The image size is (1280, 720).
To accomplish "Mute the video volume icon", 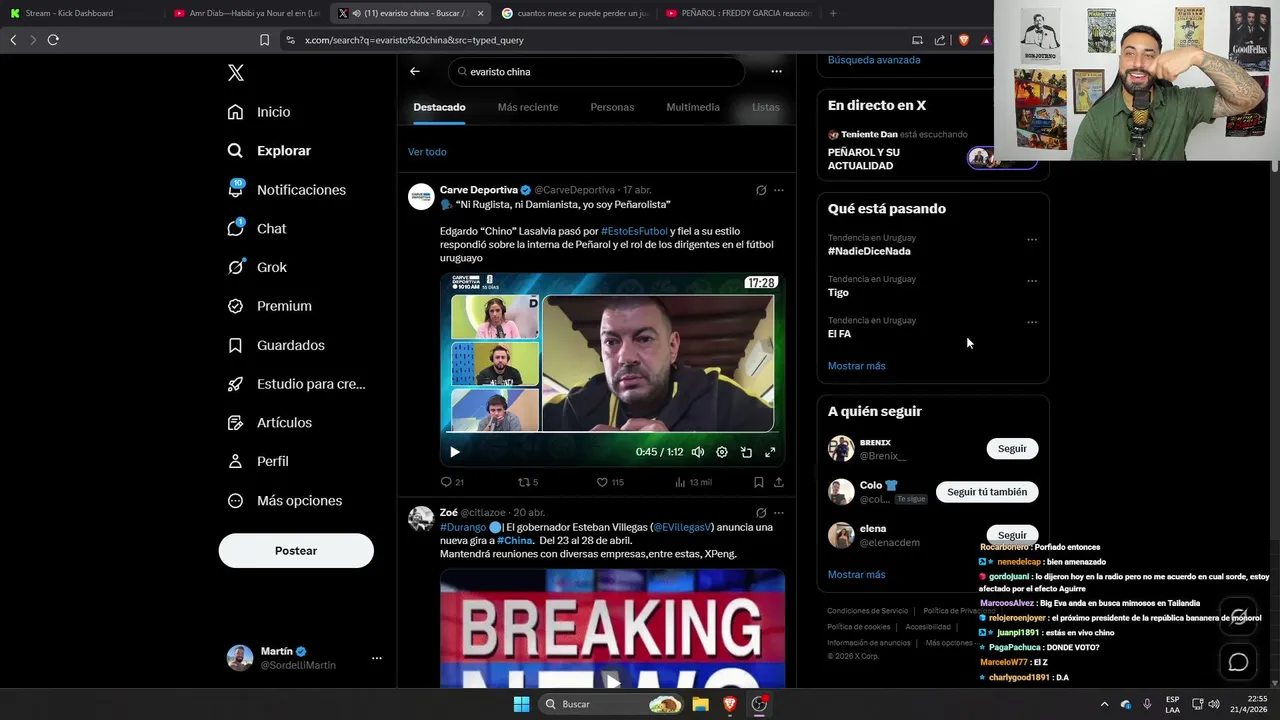I will click(698, 452).
